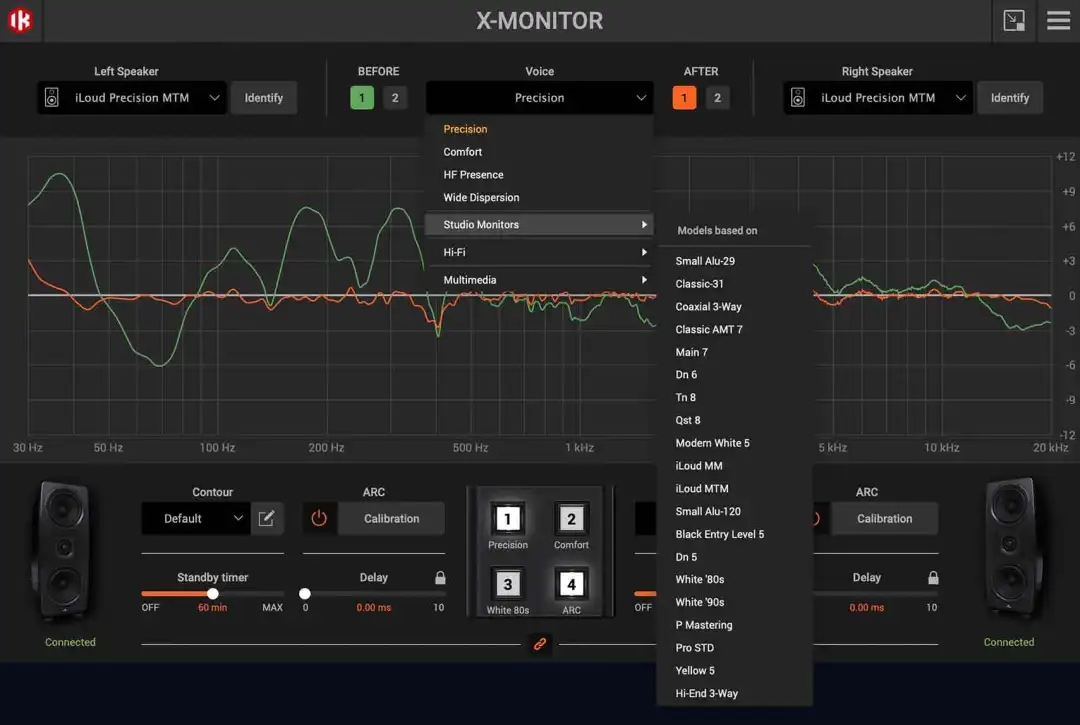Viewport: 1080px width, 725px height.
Task: Click the 60 min standby timer value
Action: point(212,607)
